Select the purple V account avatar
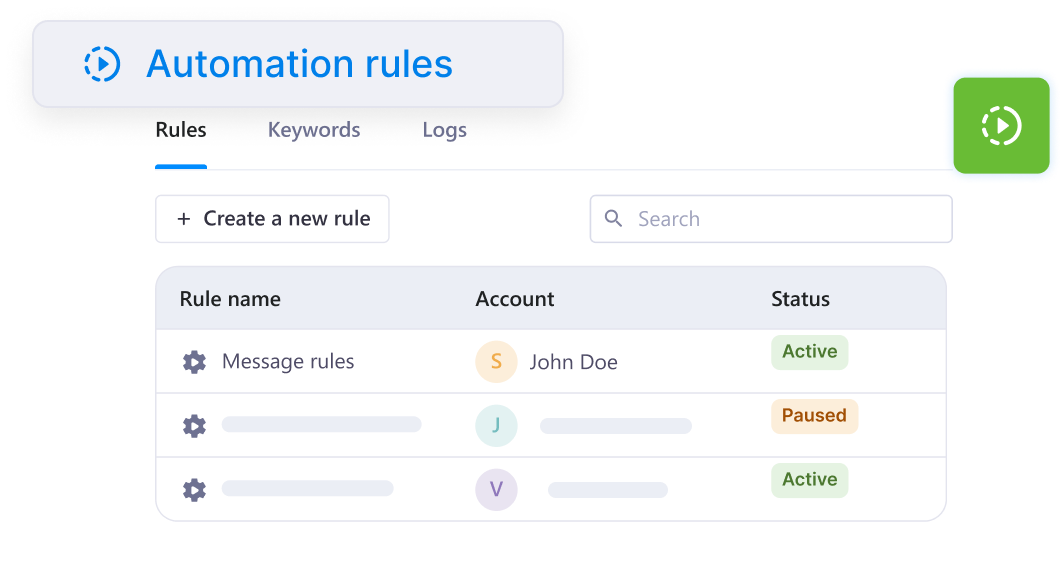 point(496,490)
